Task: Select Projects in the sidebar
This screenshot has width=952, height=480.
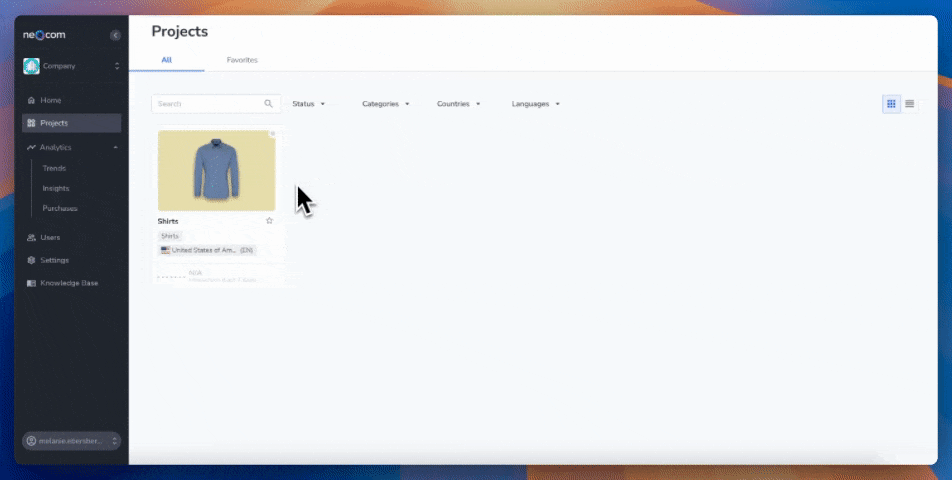Action: [x=54, y=123]
